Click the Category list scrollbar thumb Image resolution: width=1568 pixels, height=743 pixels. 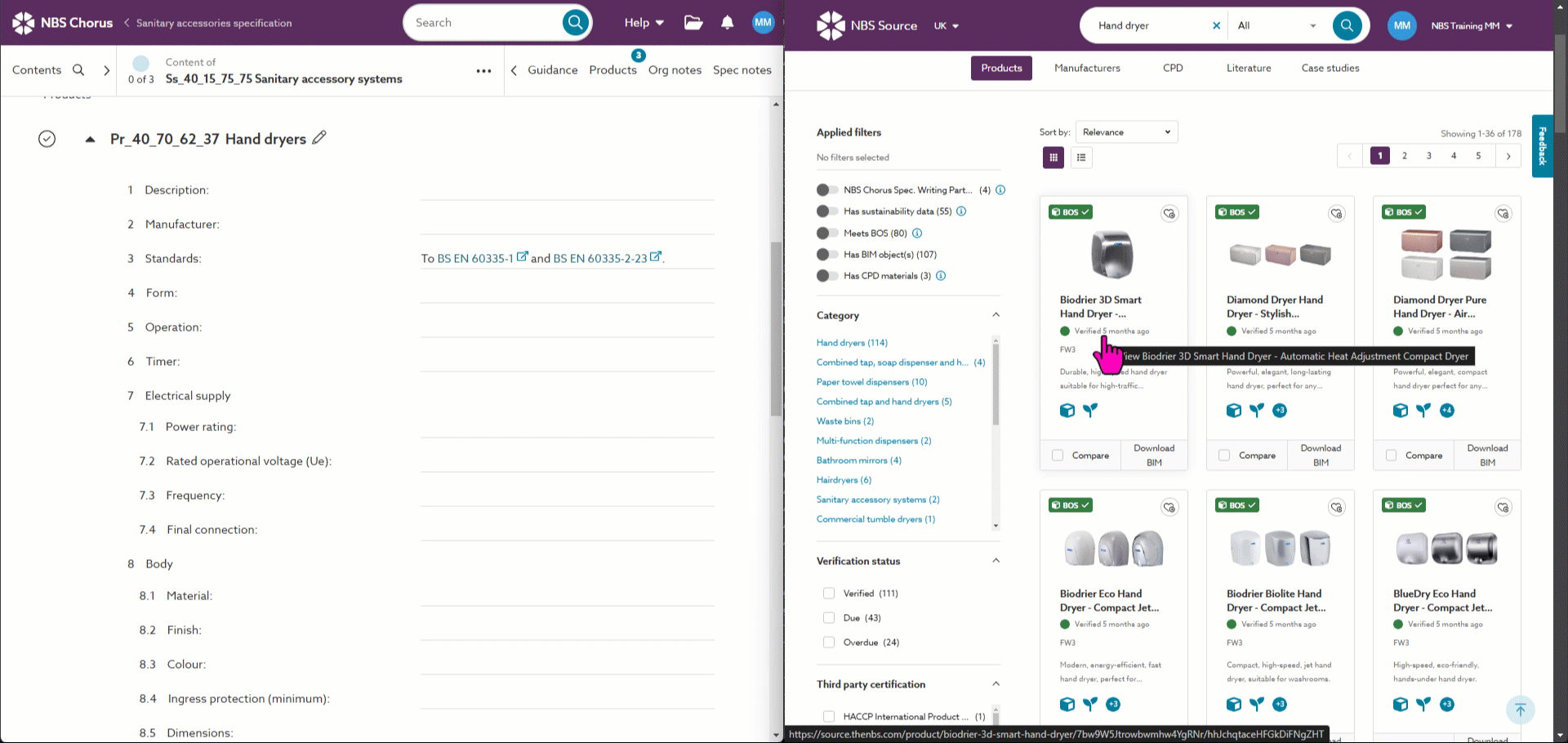click(996, 384)
